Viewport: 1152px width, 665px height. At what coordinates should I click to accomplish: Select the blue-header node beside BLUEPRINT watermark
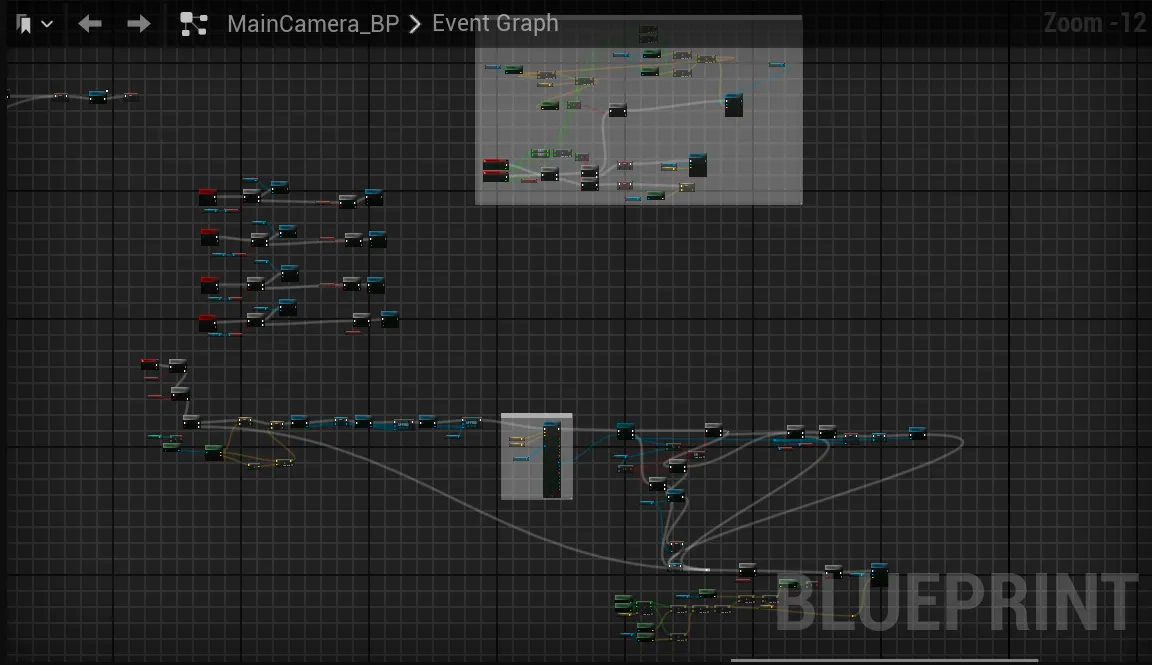[879, 574]
